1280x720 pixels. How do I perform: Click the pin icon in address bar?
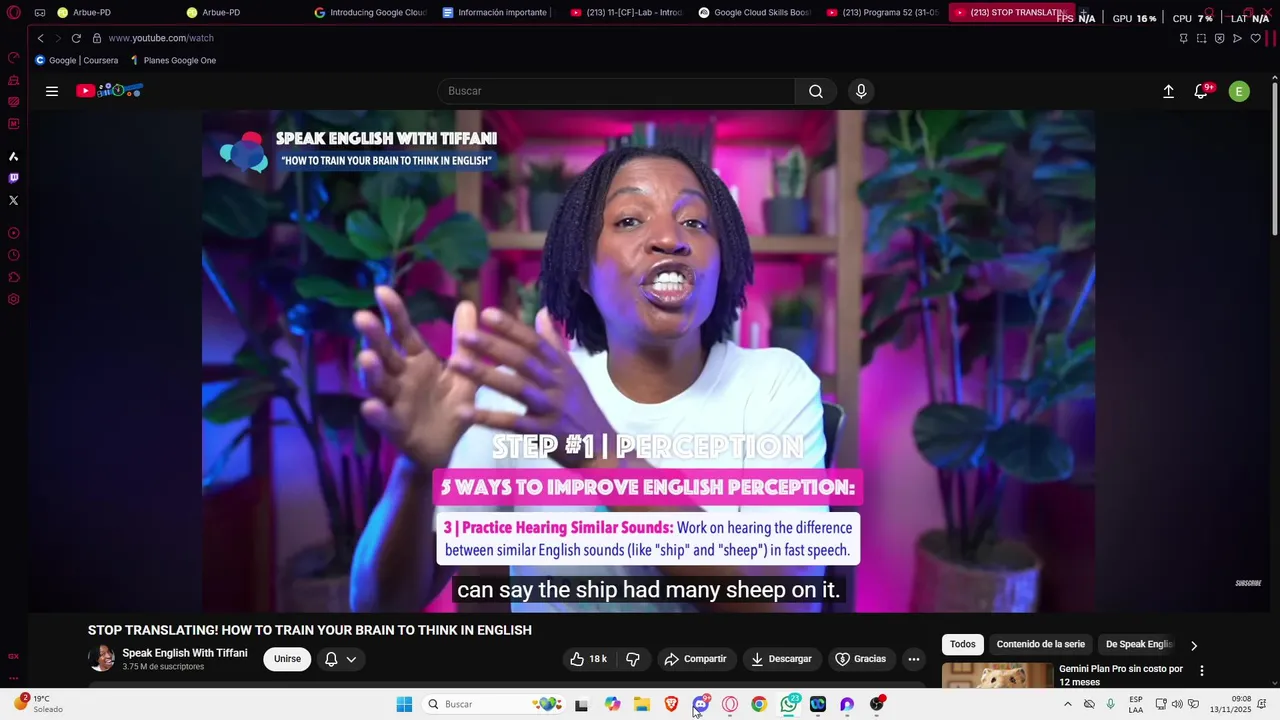point(1183,38)
